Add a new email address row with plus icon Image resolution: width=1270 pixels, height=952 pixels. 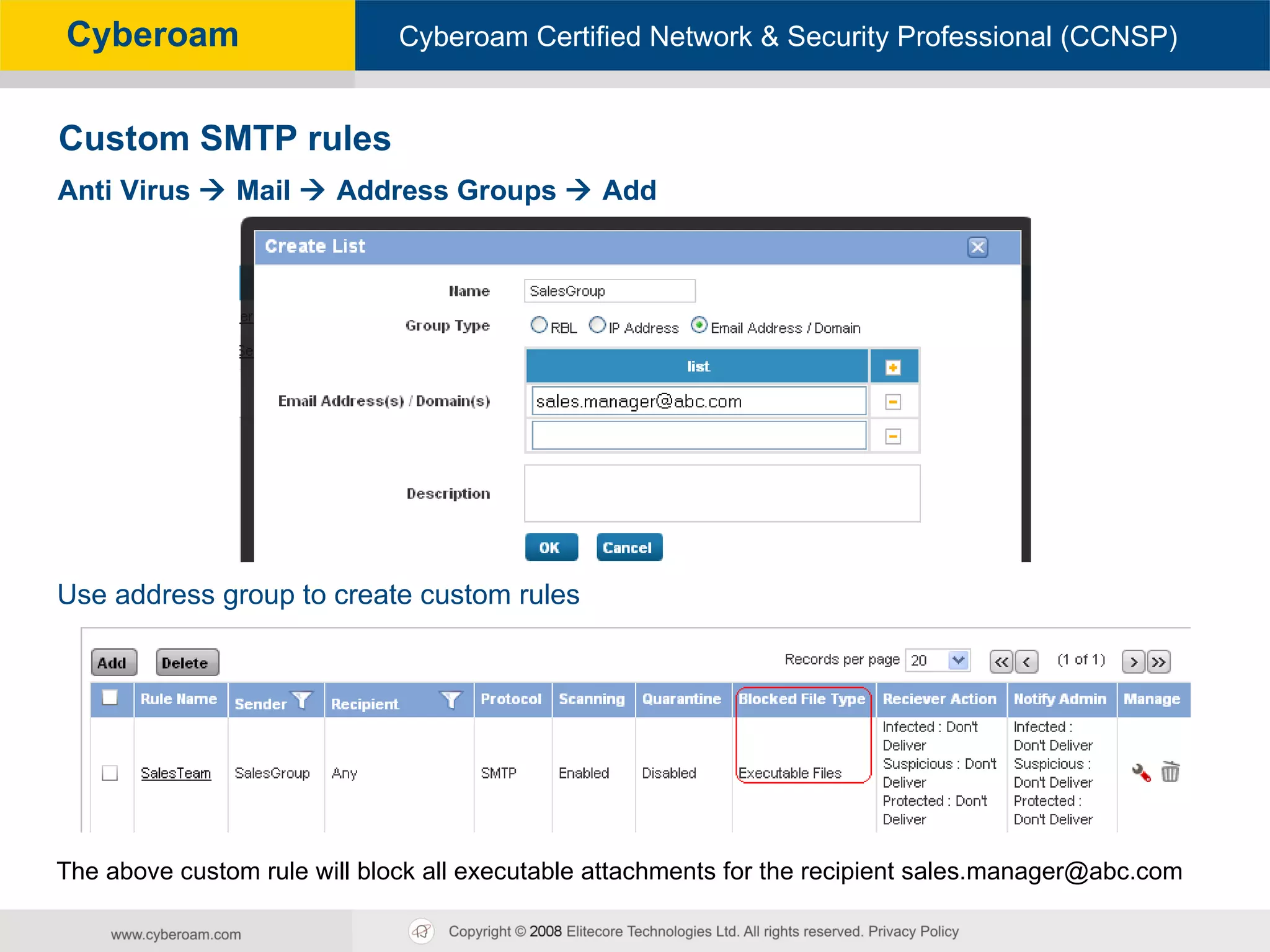[893, 368]
